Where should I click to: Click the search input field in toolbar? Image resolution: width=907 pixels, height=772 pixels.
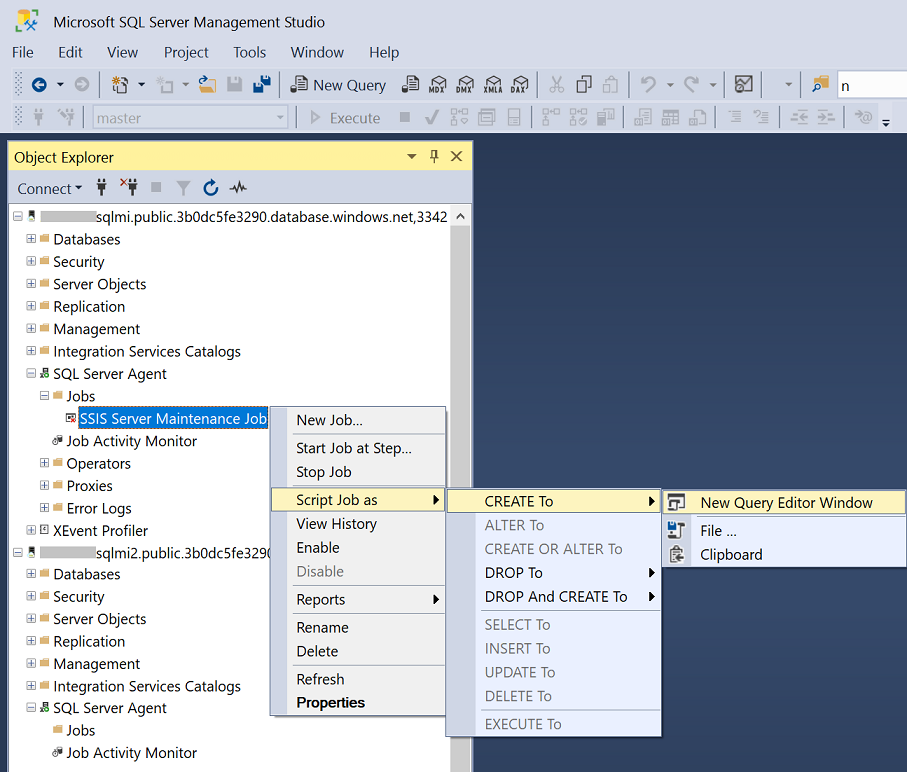coord(870,86)
